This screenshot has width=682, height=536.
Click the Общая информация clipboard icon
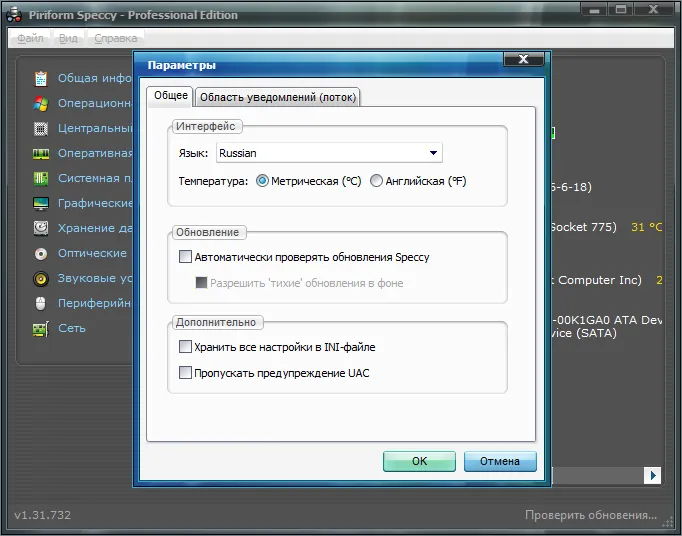(41, 79)
